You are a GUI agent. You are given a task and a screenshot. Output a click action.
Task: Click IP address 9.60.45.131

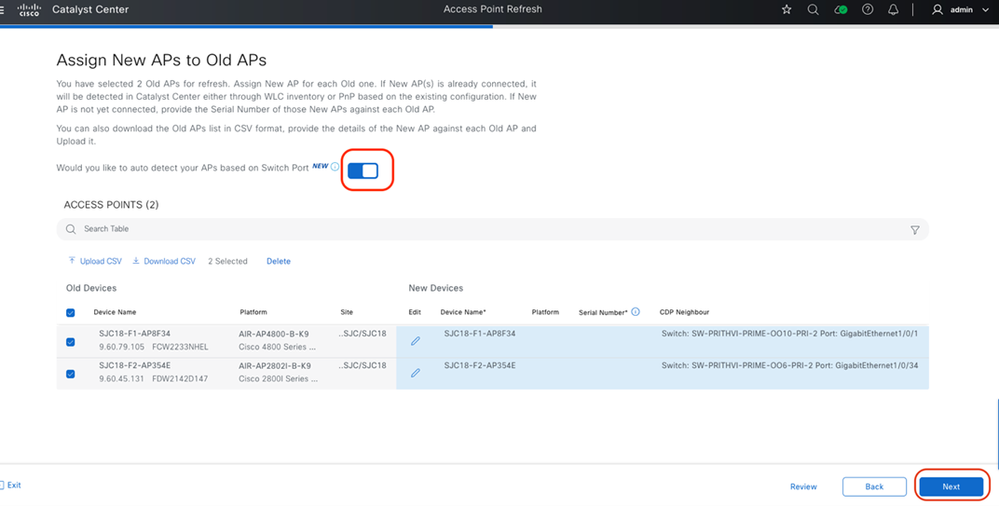click(121, 379)
